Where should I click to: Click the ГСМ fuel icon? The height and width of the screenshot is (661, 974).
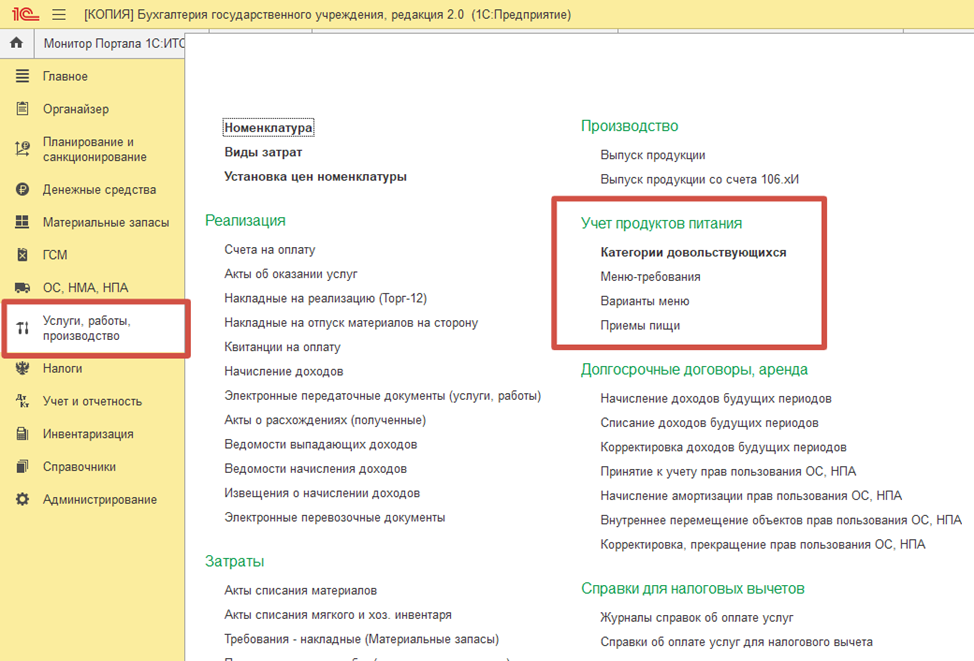[22, 255]
